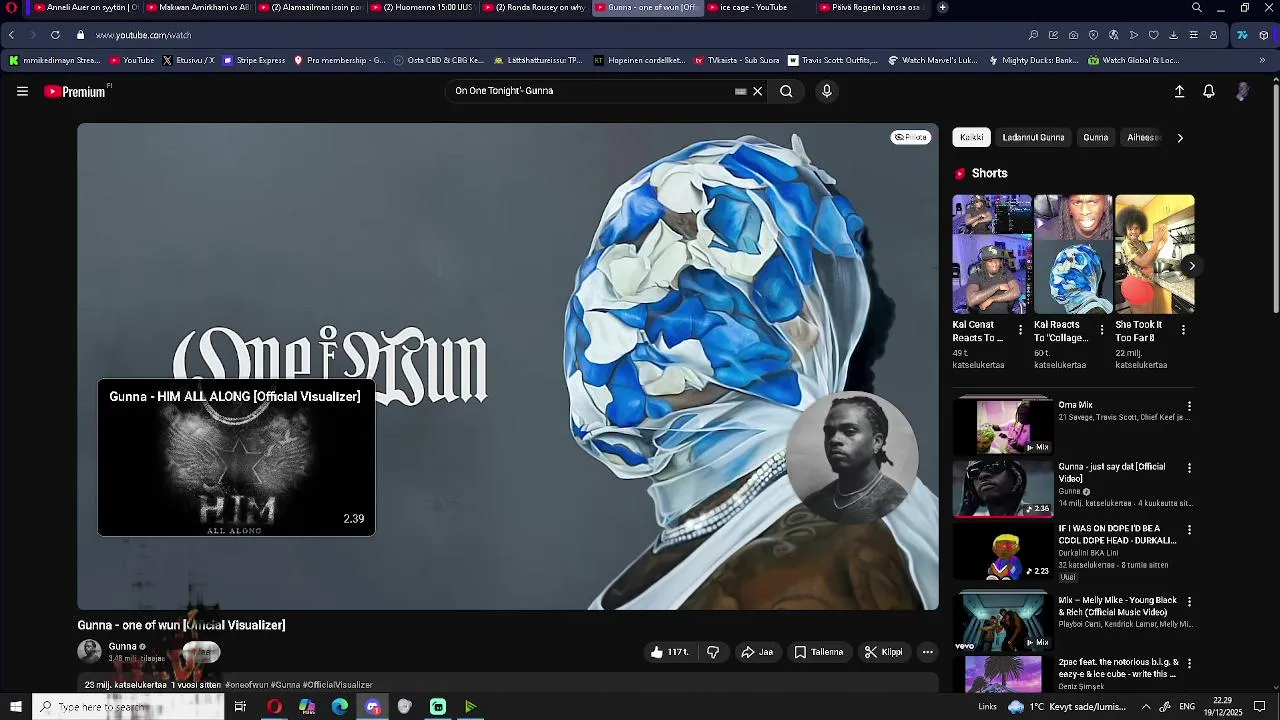Open HIM ALL ALONG suggested video card
1280x720 pixels.
[x=236, y=457]
